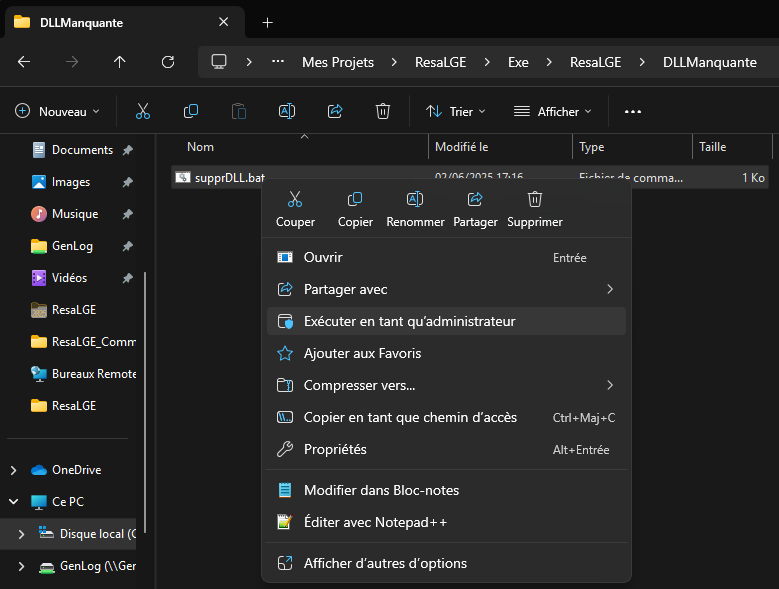Open a new tab with plus button
This screenshot has width=779, height=589.
coord(267,22)
